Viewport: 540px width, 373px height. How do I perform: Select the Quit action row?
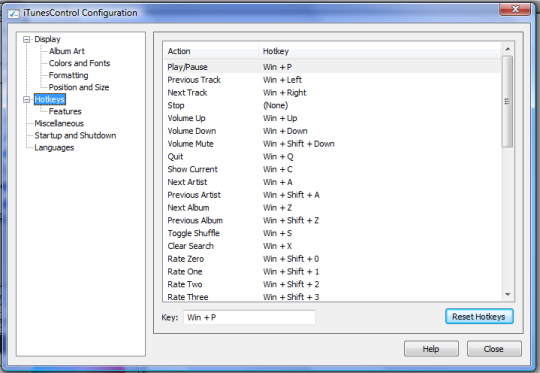pyautogui.click(x=332, y=157)
